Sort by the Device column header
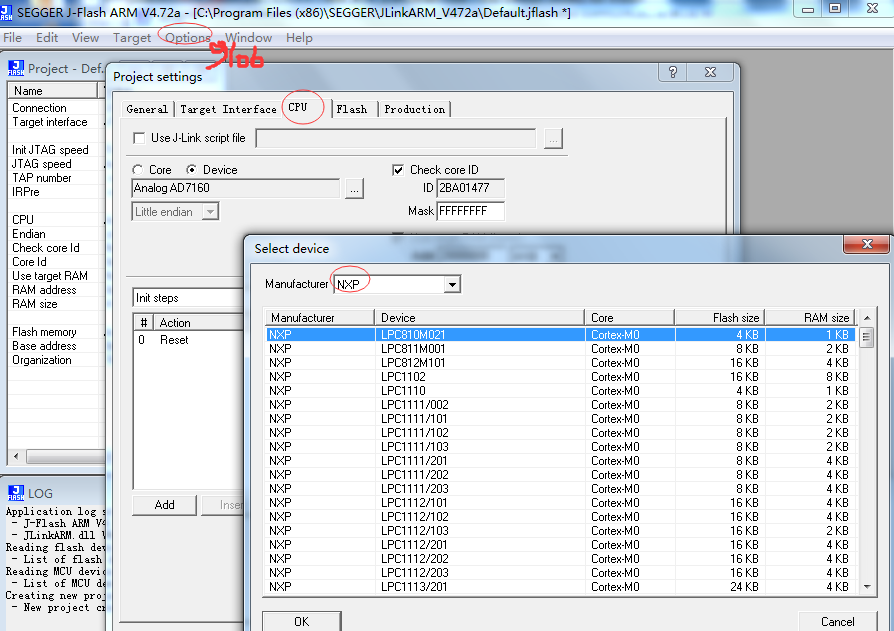Image resolution: width=894 pixels, height=631 pixels. point(479,317)
